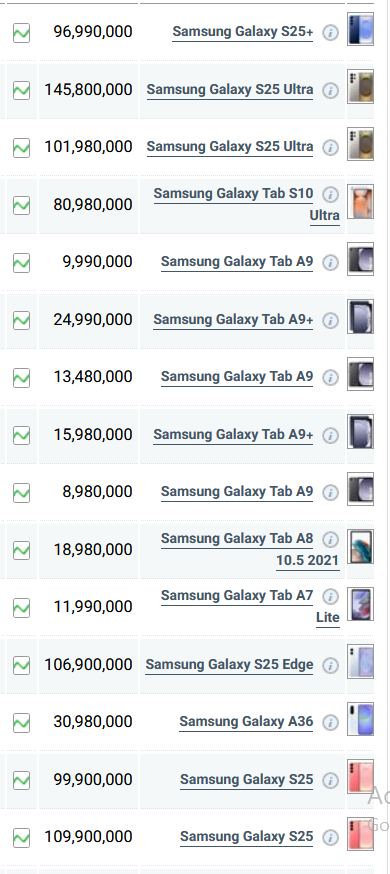Click the info icon beside Samsung Galaxy S25+
This screenshot has height=874, width=390.
pyautogui.click(x=330, y=33)
